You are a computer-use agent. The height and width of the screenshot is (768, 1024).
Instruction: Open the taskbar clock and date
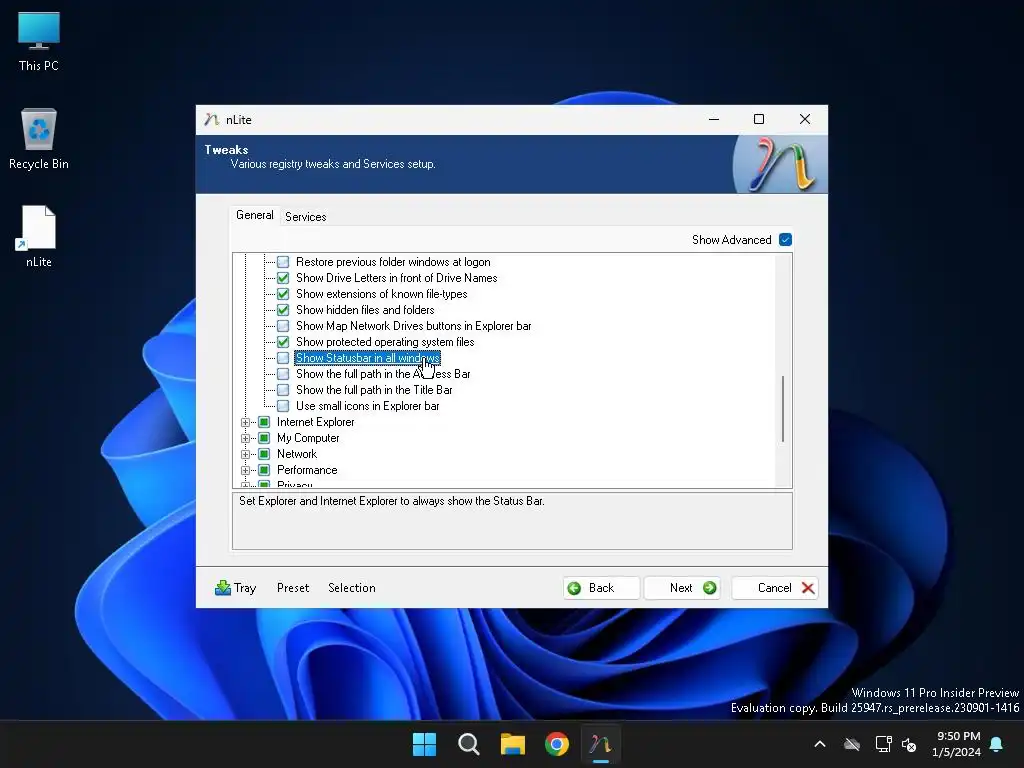[956, 744]
